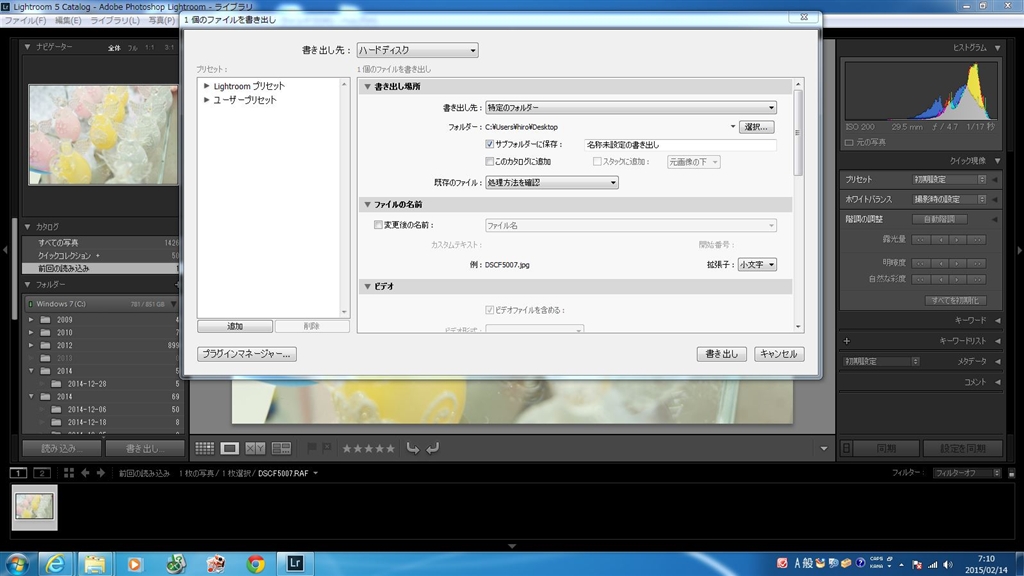
Task: Click the 追加 preset add button
Action: pyautogui.click(x=235, y=326)
